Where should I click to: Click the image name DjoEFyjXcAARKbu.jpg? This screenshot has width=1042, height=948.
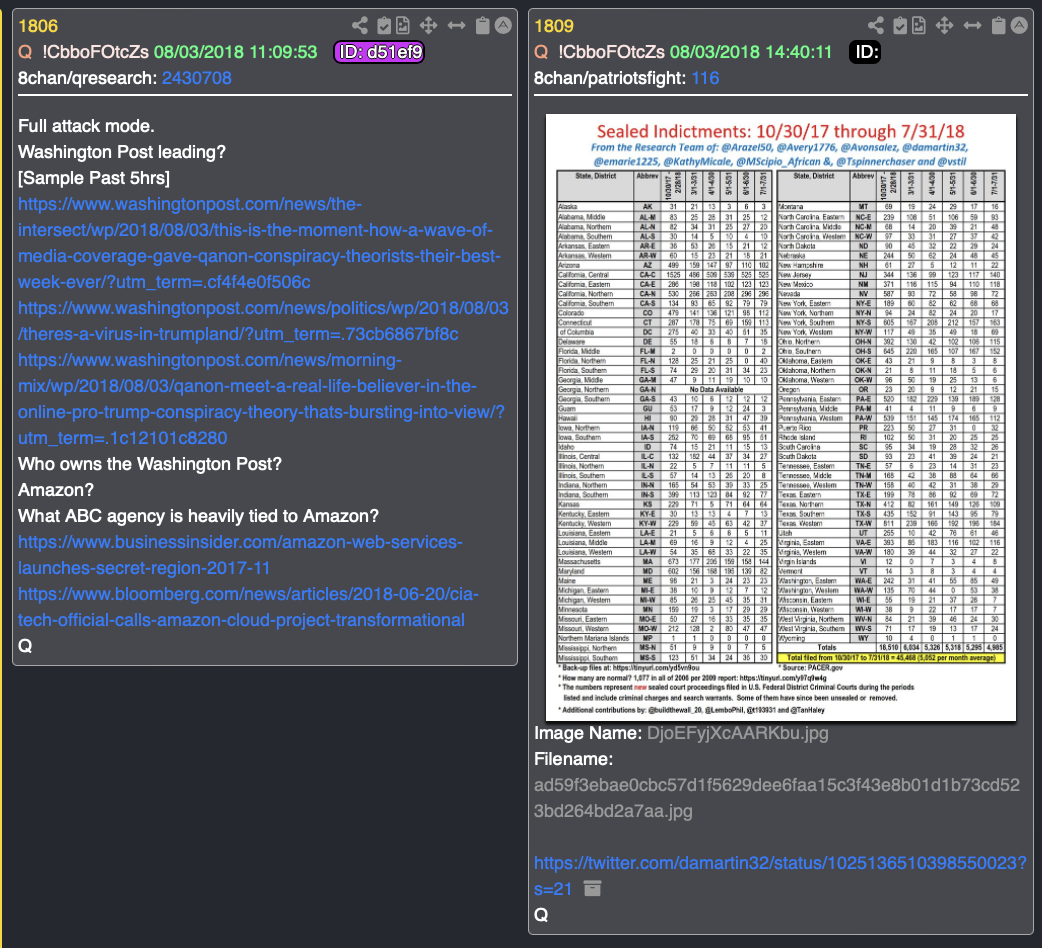click(737, 733)
